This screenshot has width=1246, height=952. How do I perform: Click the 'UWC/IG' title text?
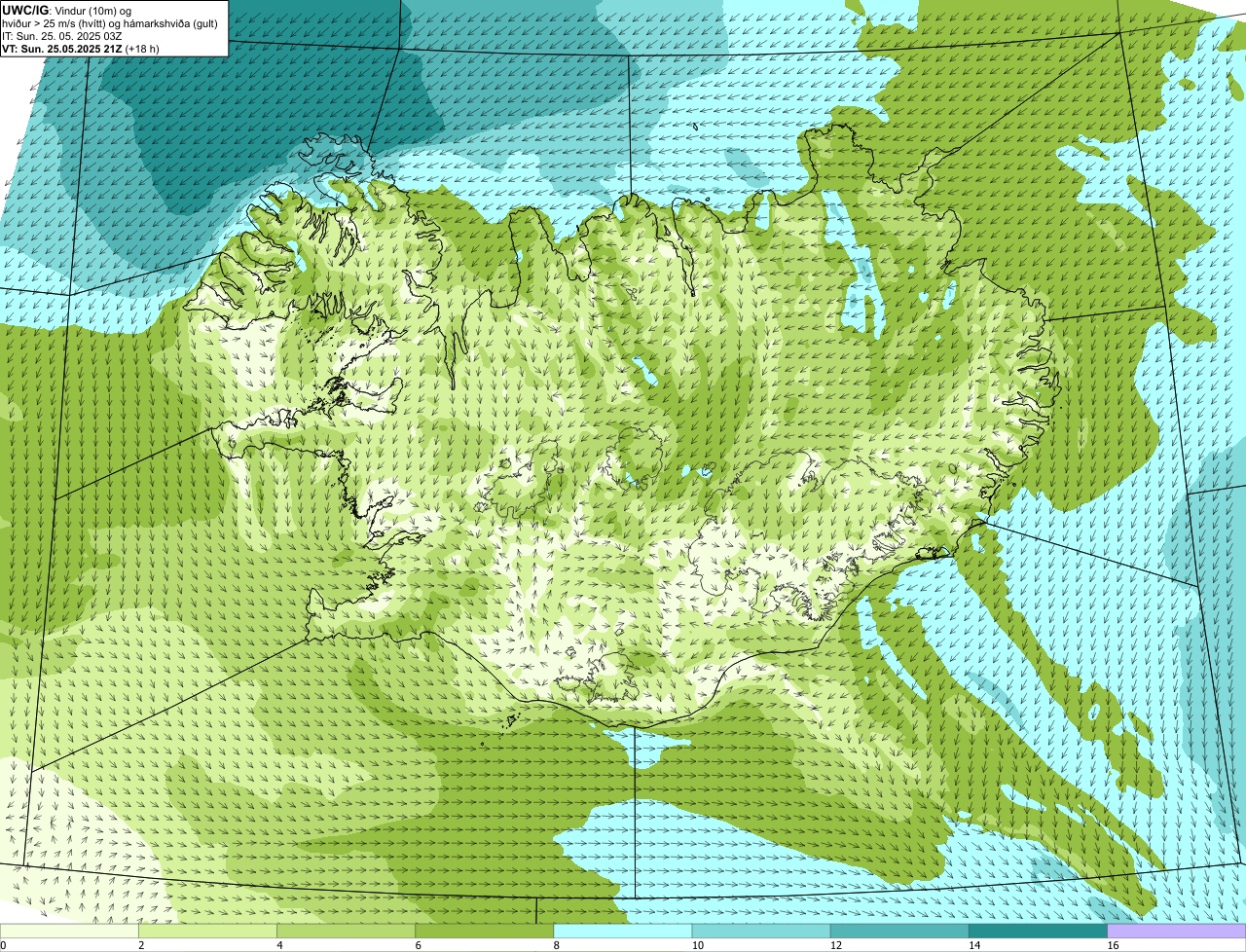tap(26, 11)
